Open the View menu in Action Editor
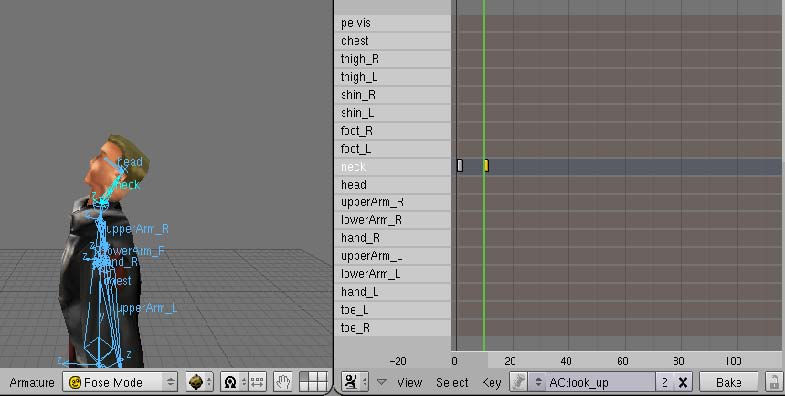 point(409,382)
